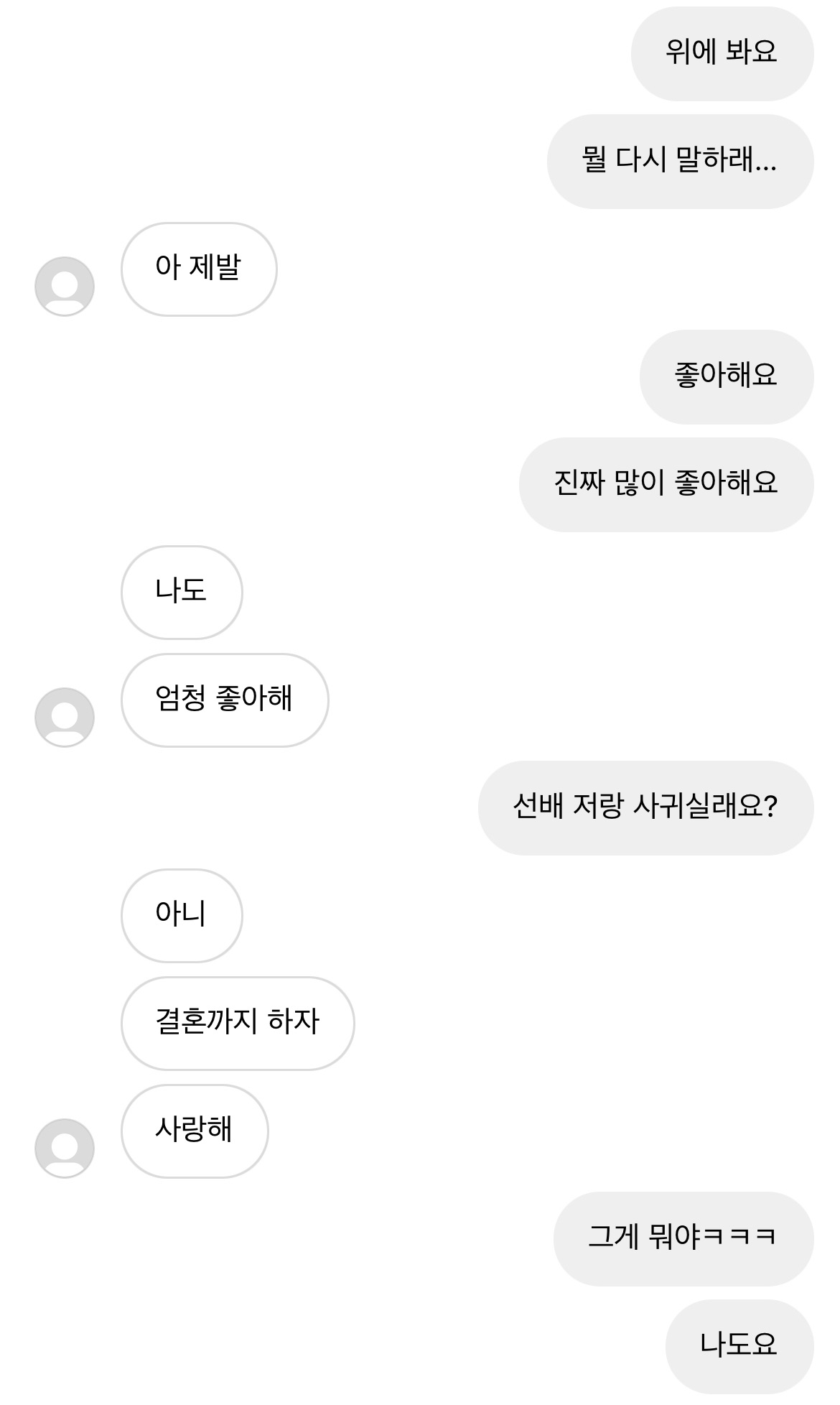The image size is (840, 1405).
Task: Click the "뭘 다시 말하래..." message
Action: click(x=680, y=161)
